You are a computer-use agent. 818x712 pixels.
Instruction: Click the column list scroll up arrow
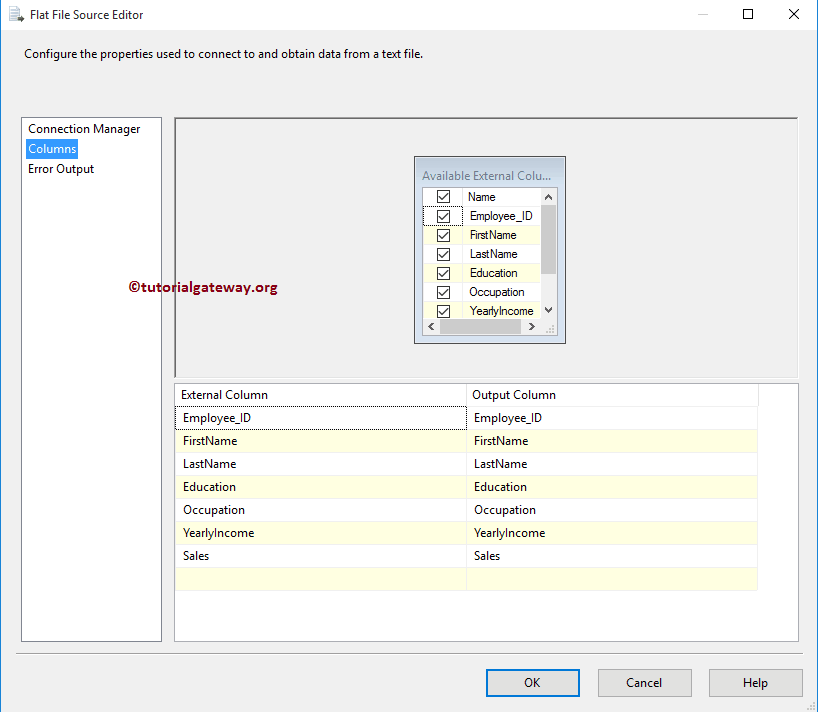[x=548, y=197]
